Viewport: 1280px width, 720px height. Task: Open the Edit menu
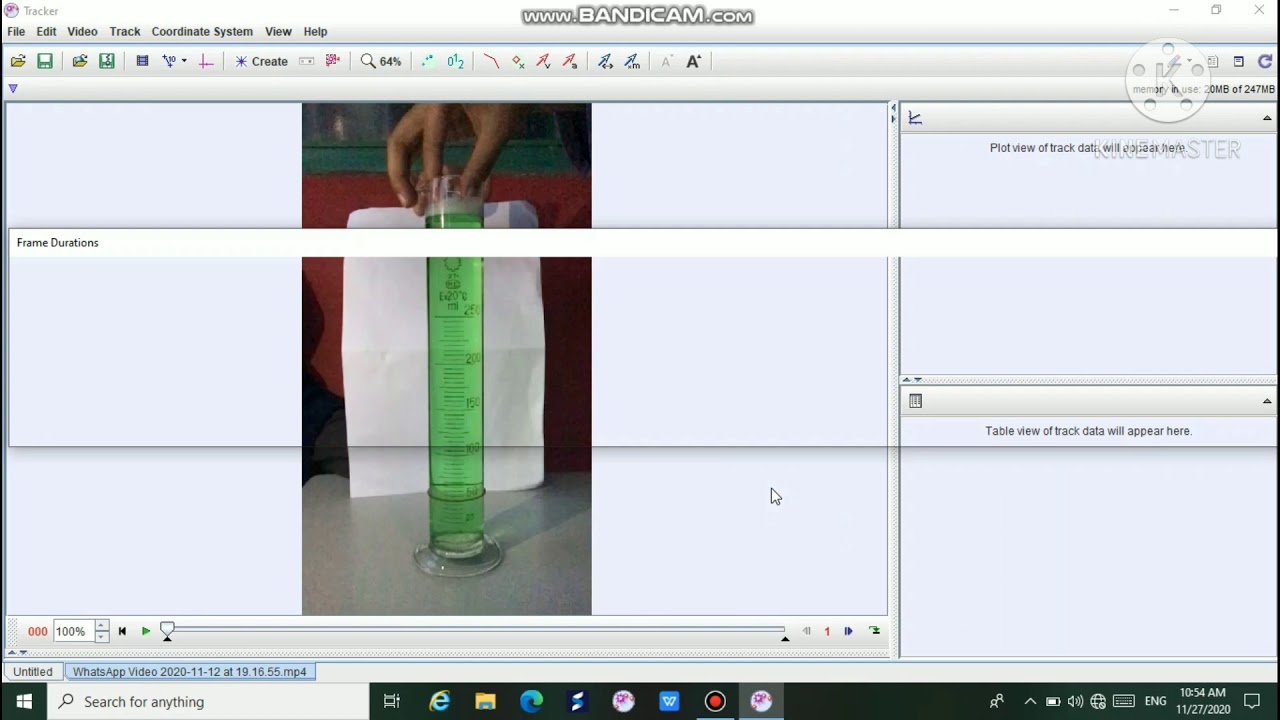point(47,31)
